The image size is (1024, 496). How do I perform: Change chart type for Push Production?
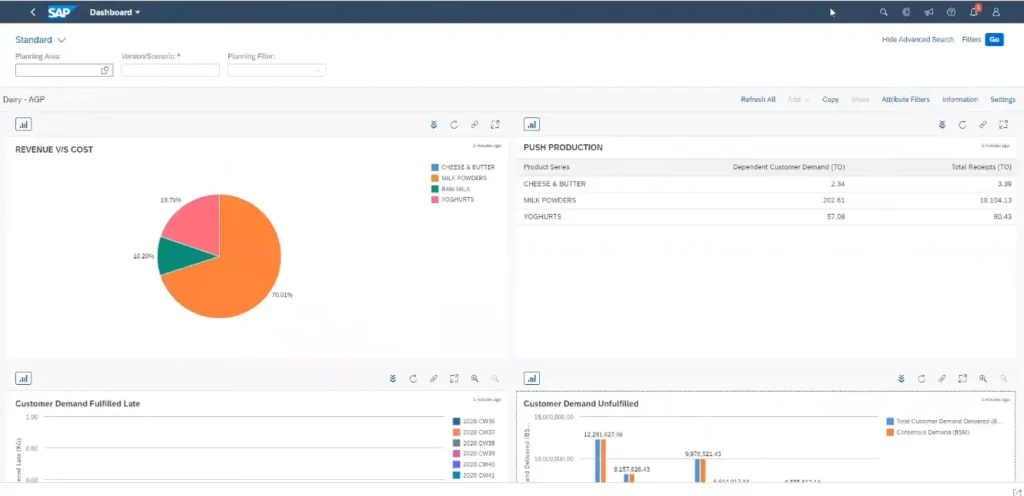tap(532, 124)
